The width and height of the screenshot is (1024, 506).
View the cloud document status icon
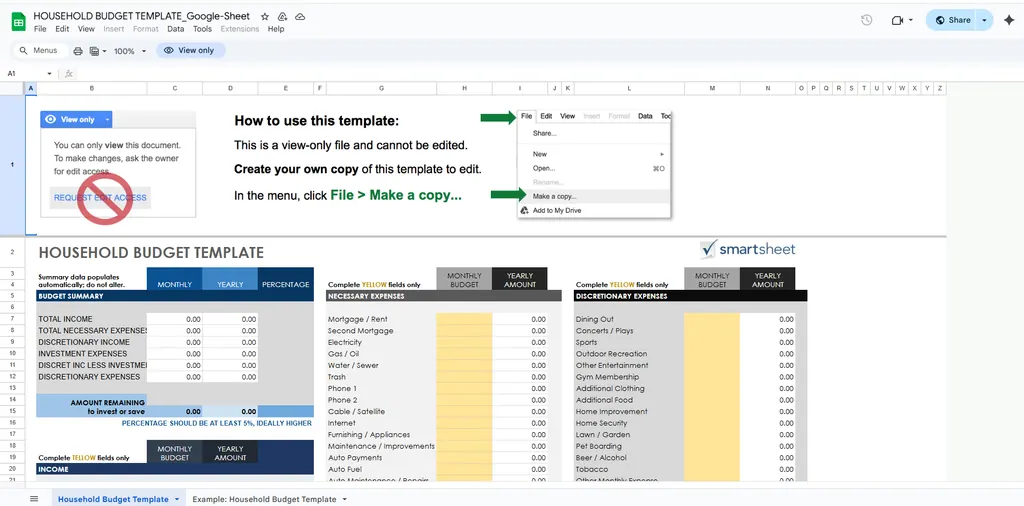click(x=300, y=17)
